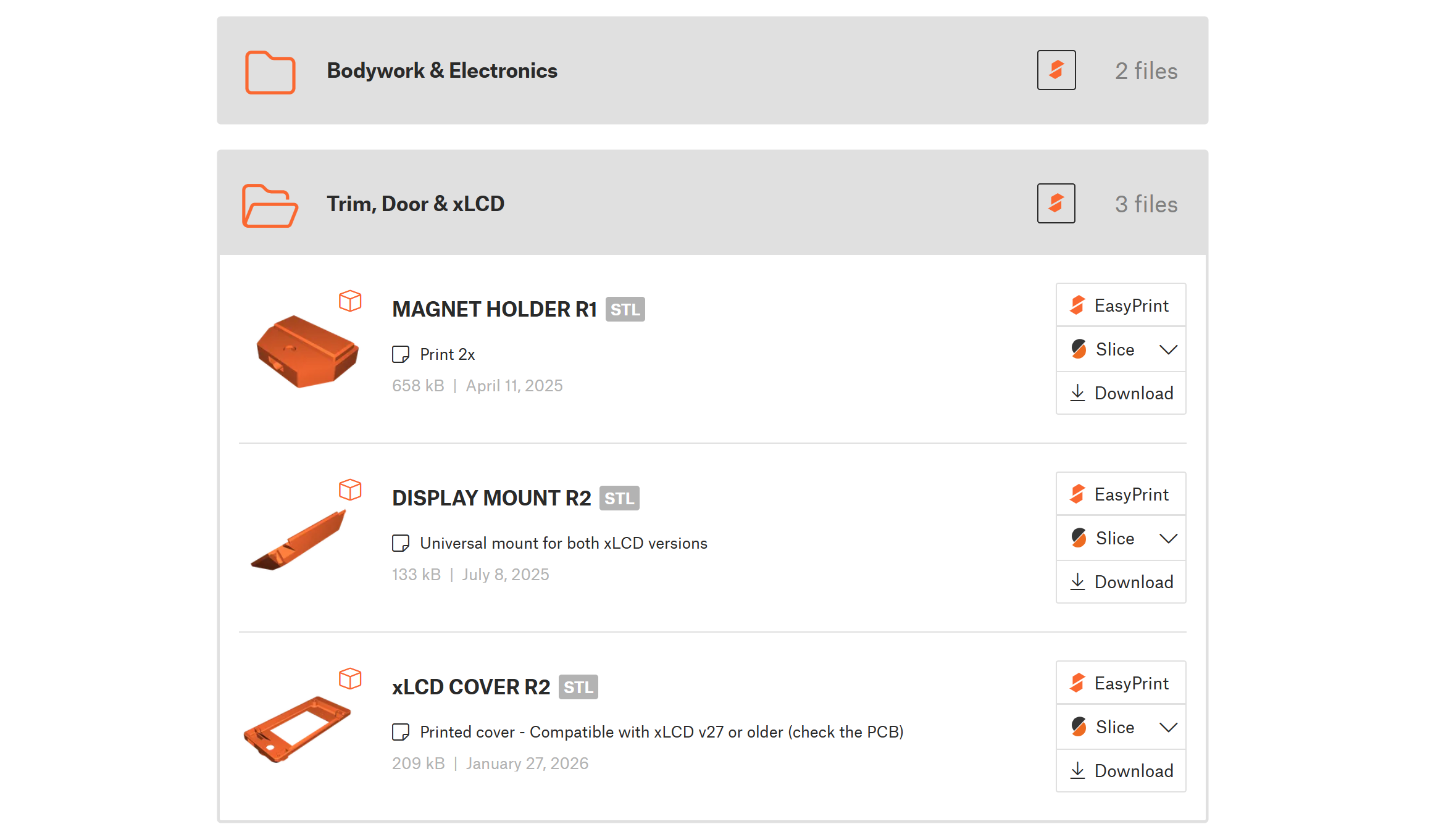Screen dimensions: 1449x840
Task: Open the MAGNET HOLDER R1 model thumbnail
Action: 307,351
